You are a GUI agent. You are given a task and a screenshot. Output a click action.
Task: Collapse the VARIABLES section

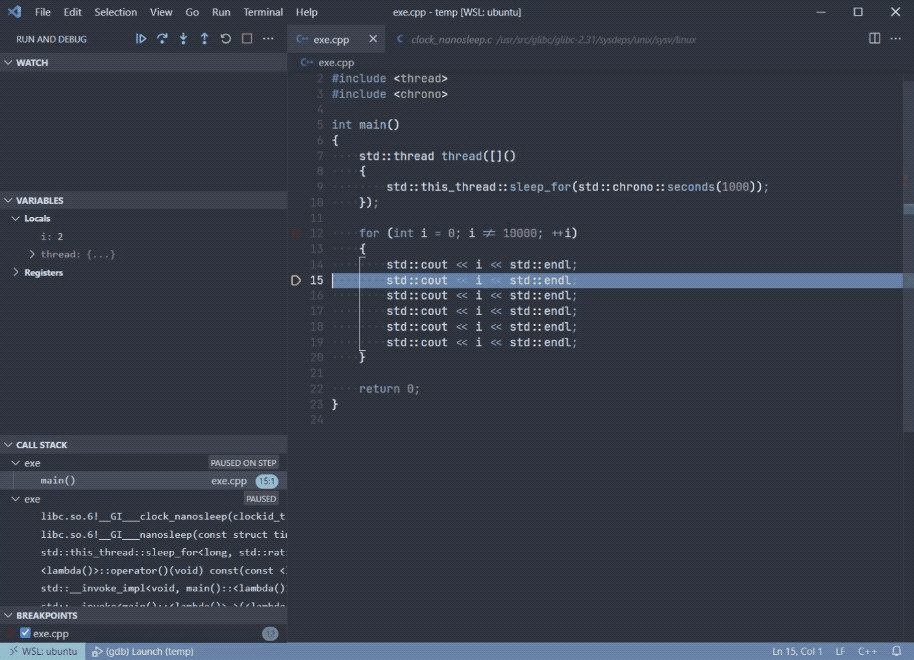(x=8, y=200)
